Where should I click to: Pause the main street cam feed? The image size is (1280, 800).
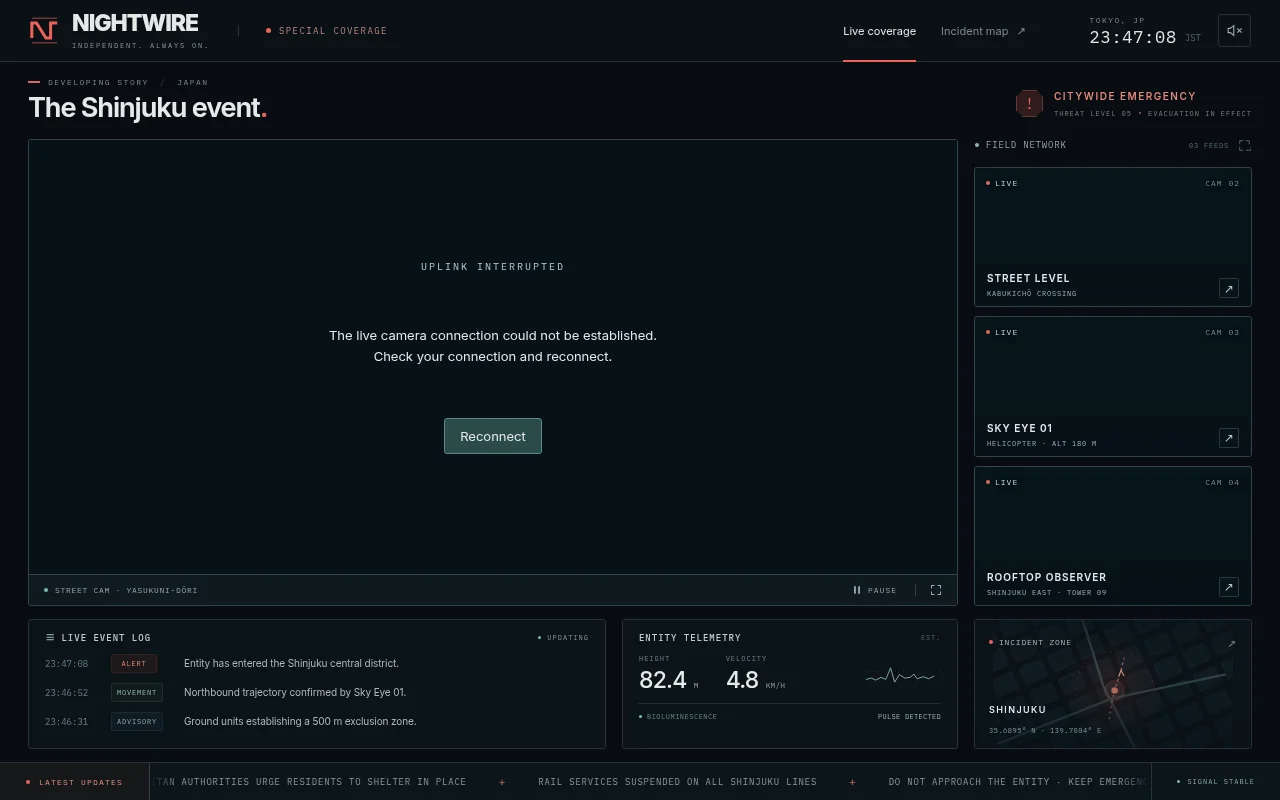(875, 590)
